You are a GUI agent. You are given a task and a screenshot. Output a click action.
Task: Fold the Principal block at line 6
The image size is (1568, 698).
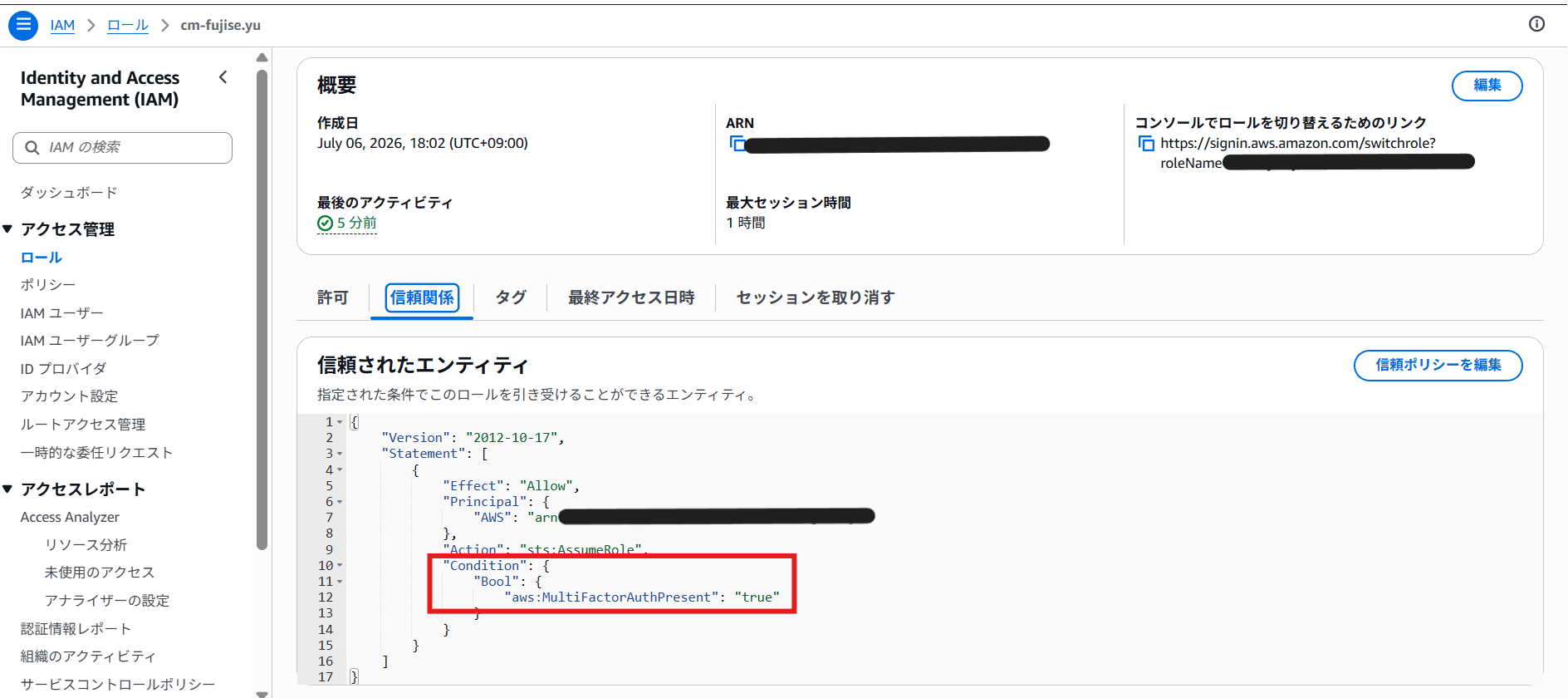pyautogui.click(x=340, y=502)
